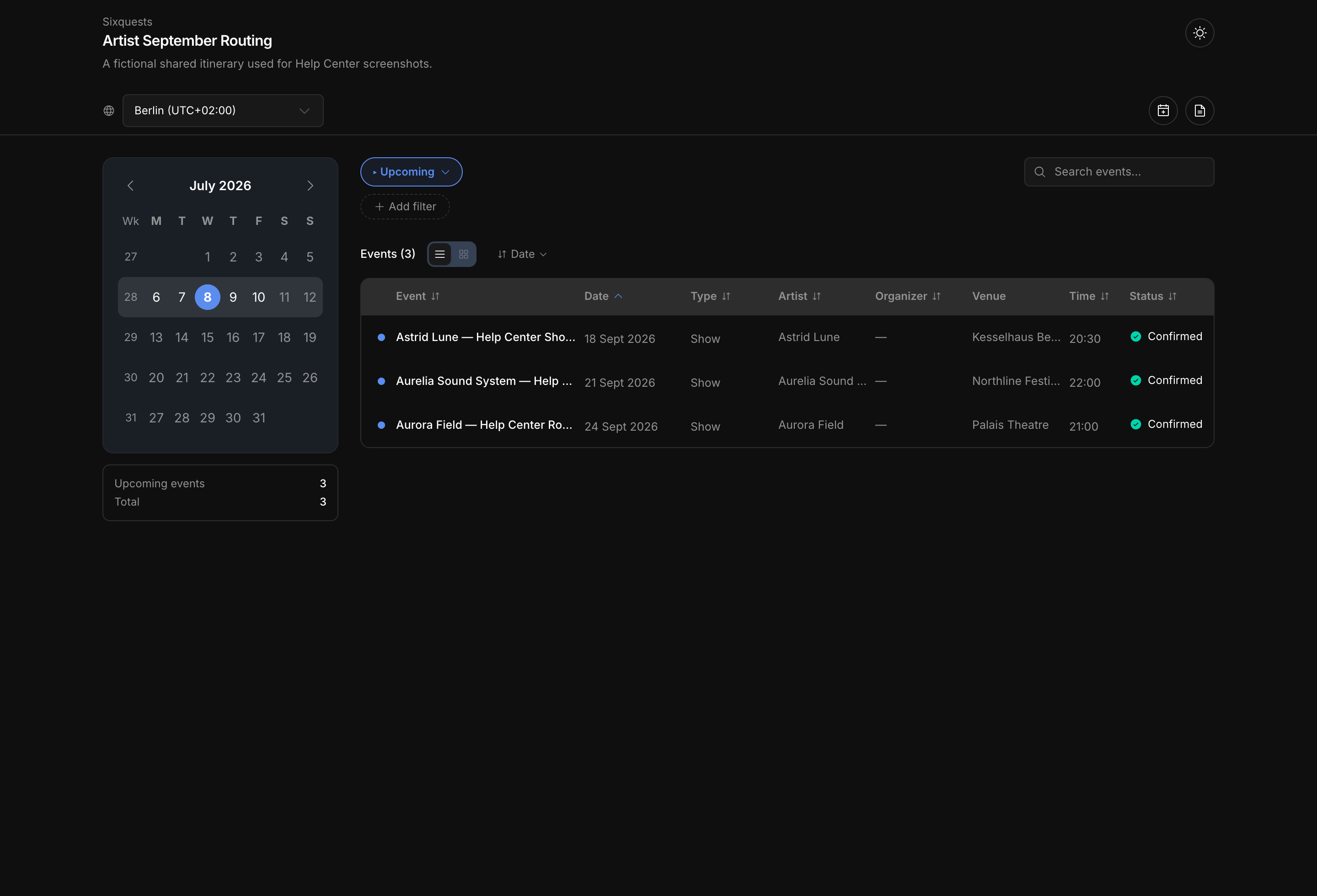Click week number 29 in calendar

130,337
